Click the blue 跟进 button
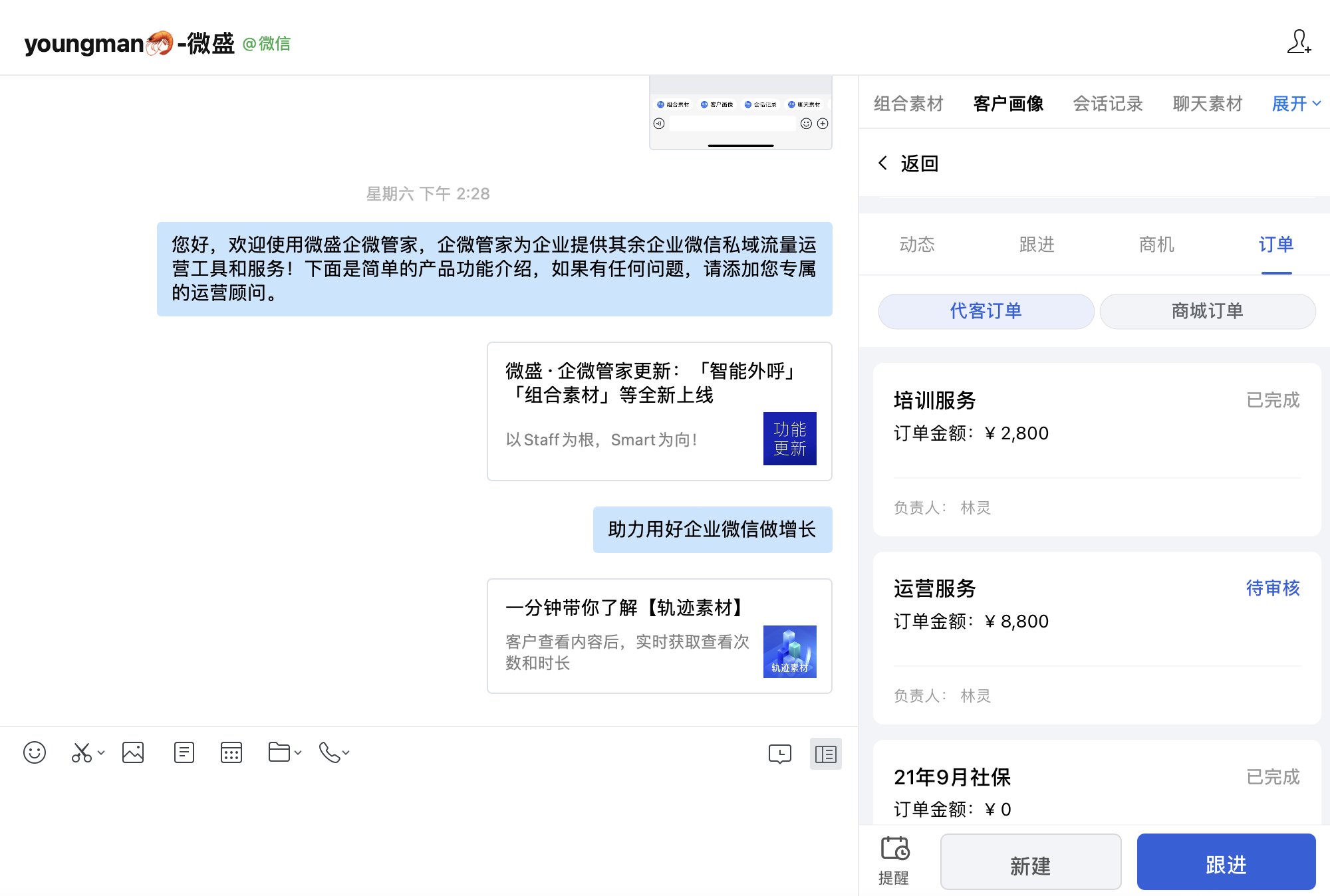Screen dimensions: 1330x896 [x=1226, y=862]
